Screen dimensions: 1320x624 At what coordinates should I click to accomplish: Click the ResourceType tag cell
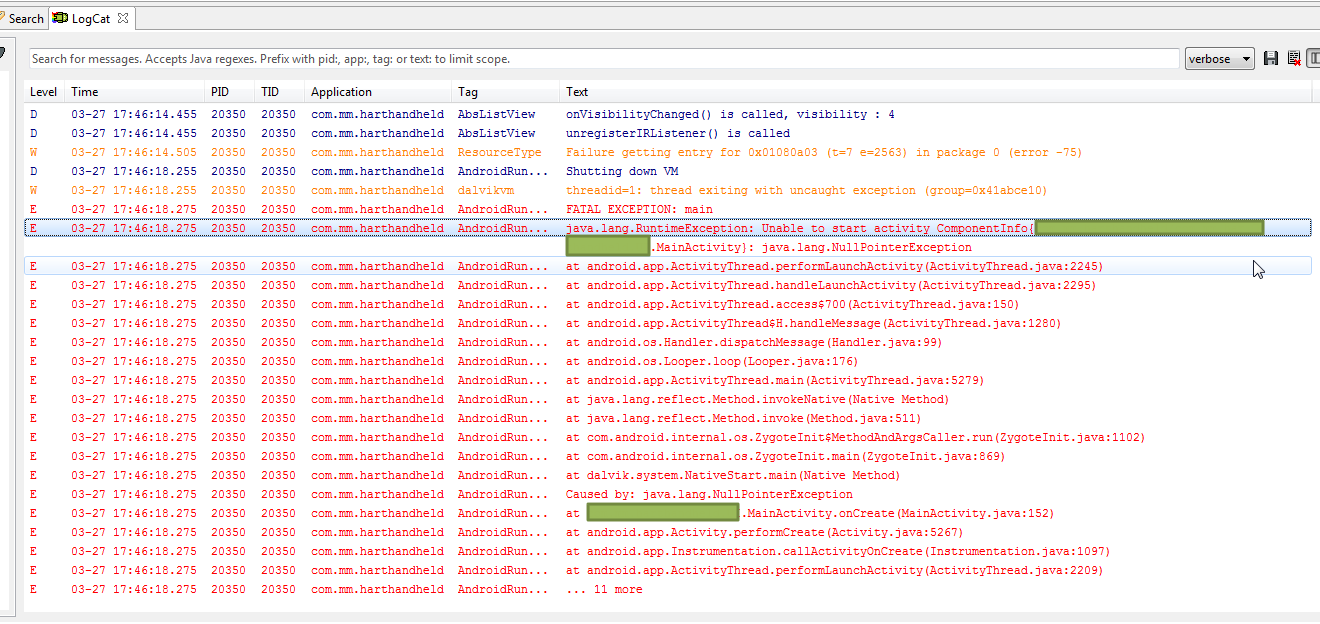pyautogui.click(x=500, y=152)
